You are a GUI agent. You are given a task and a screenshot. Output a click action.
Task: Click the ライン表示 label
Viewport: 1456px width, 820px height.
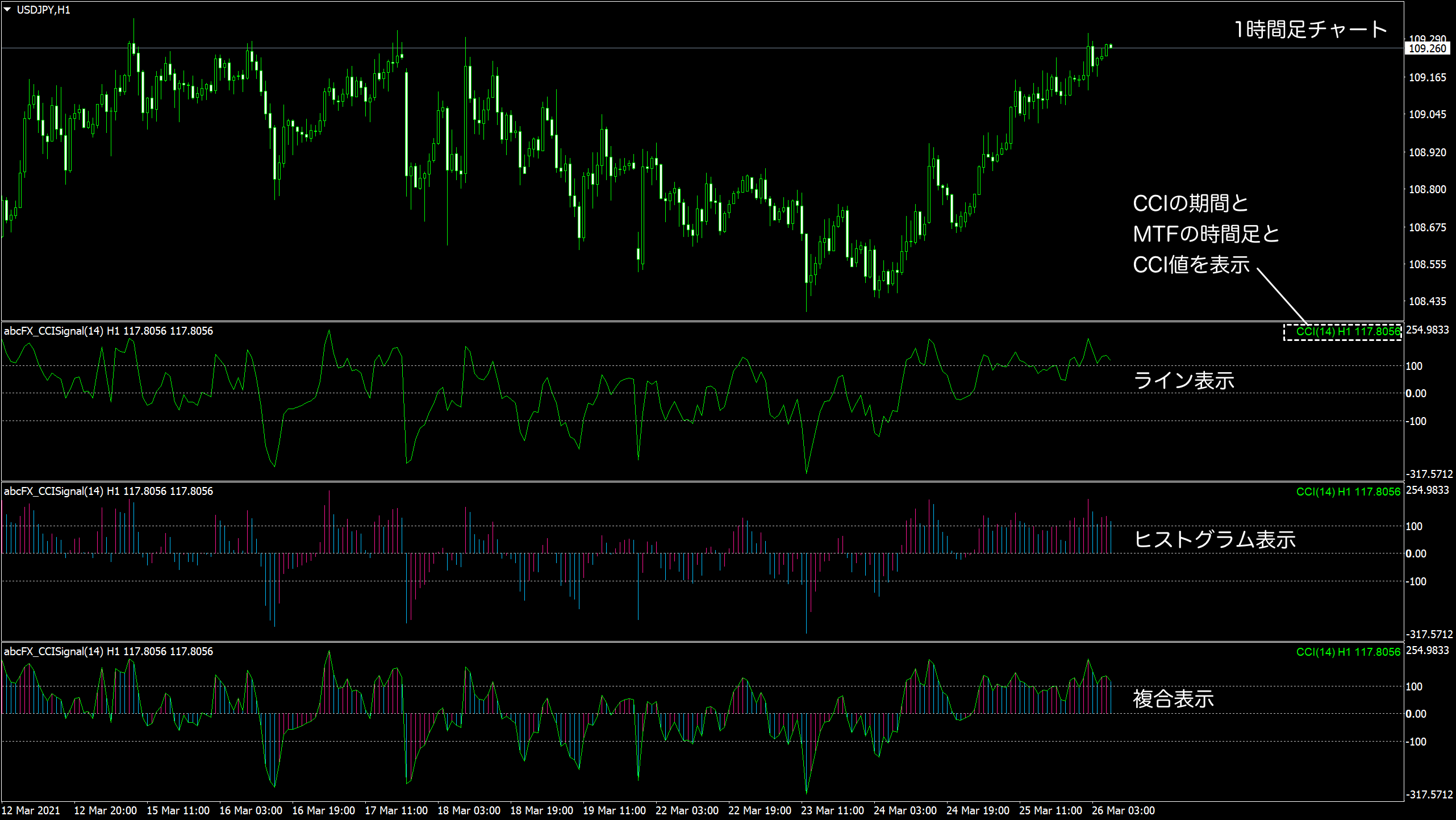[x=1184, y=381]
